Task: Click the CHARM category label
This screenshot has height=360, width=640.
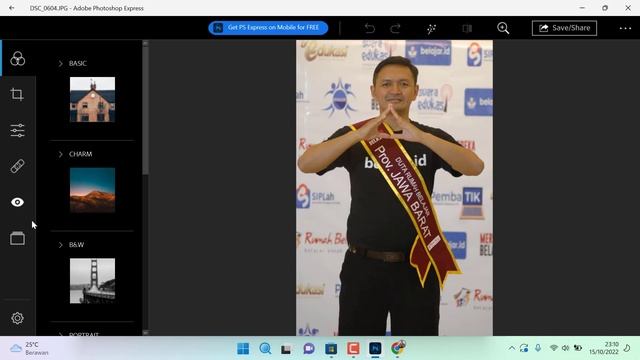Action: 80,154
